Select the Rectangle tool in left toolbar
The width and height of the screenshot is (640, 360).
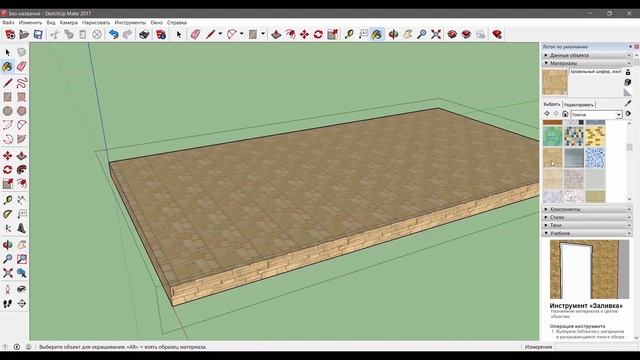pyautogui.click(x=8, y=97)
